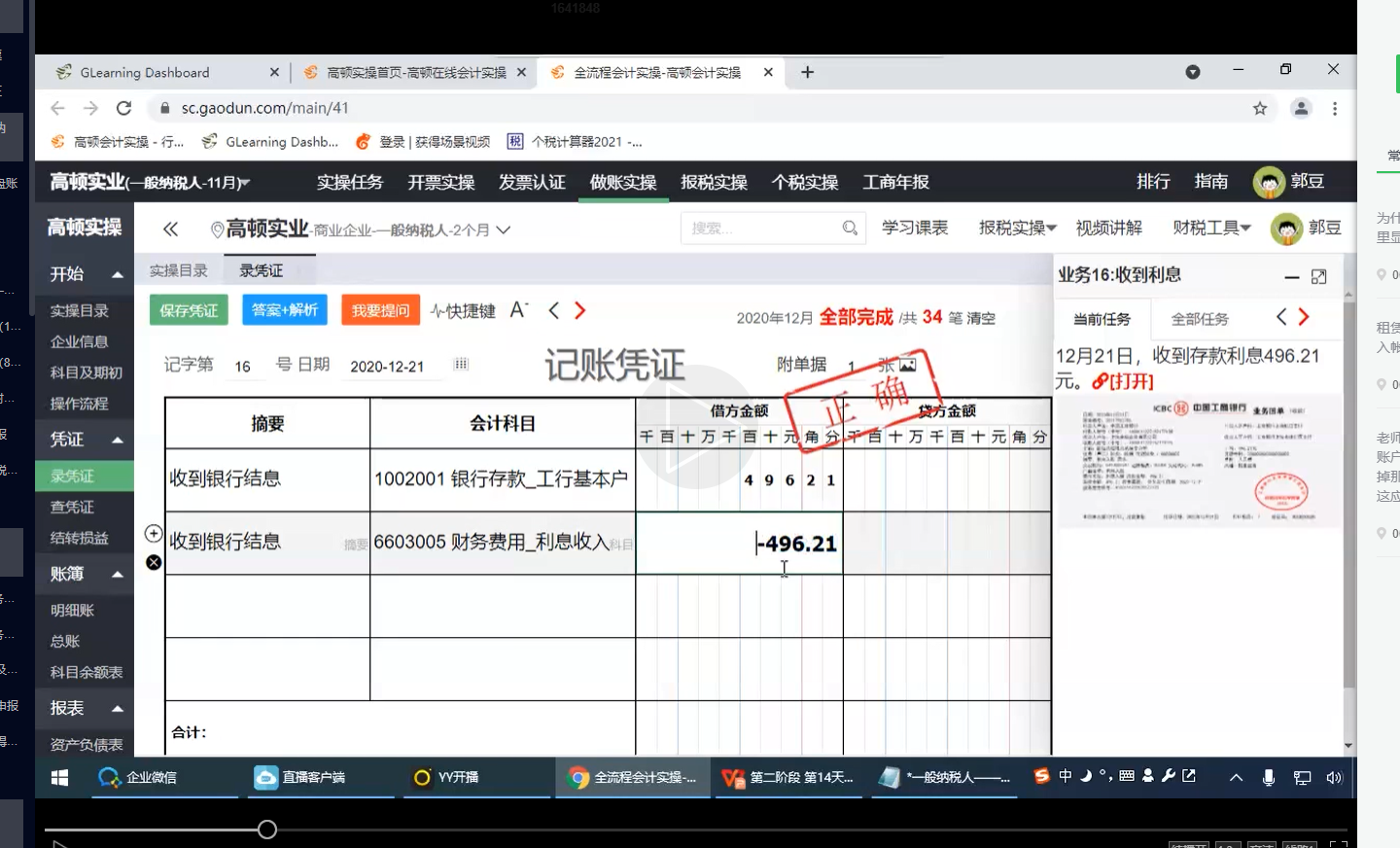
Task: Click the bank receipt thumbnail image
Action: (1199, 461)
